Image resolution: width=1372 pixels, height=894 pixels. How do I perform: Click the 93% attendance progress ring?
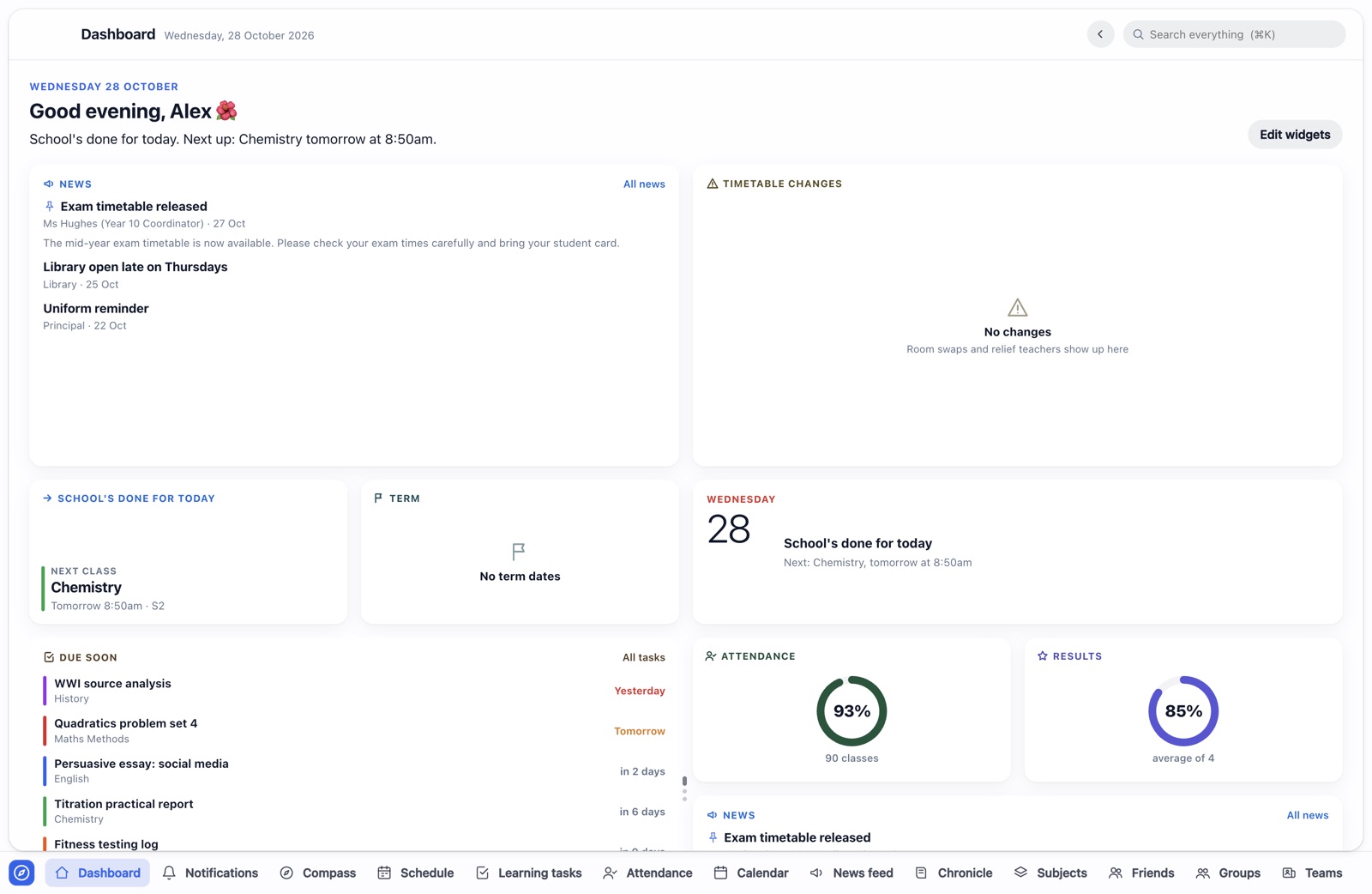pyautogui.click(x=851, y=711)
